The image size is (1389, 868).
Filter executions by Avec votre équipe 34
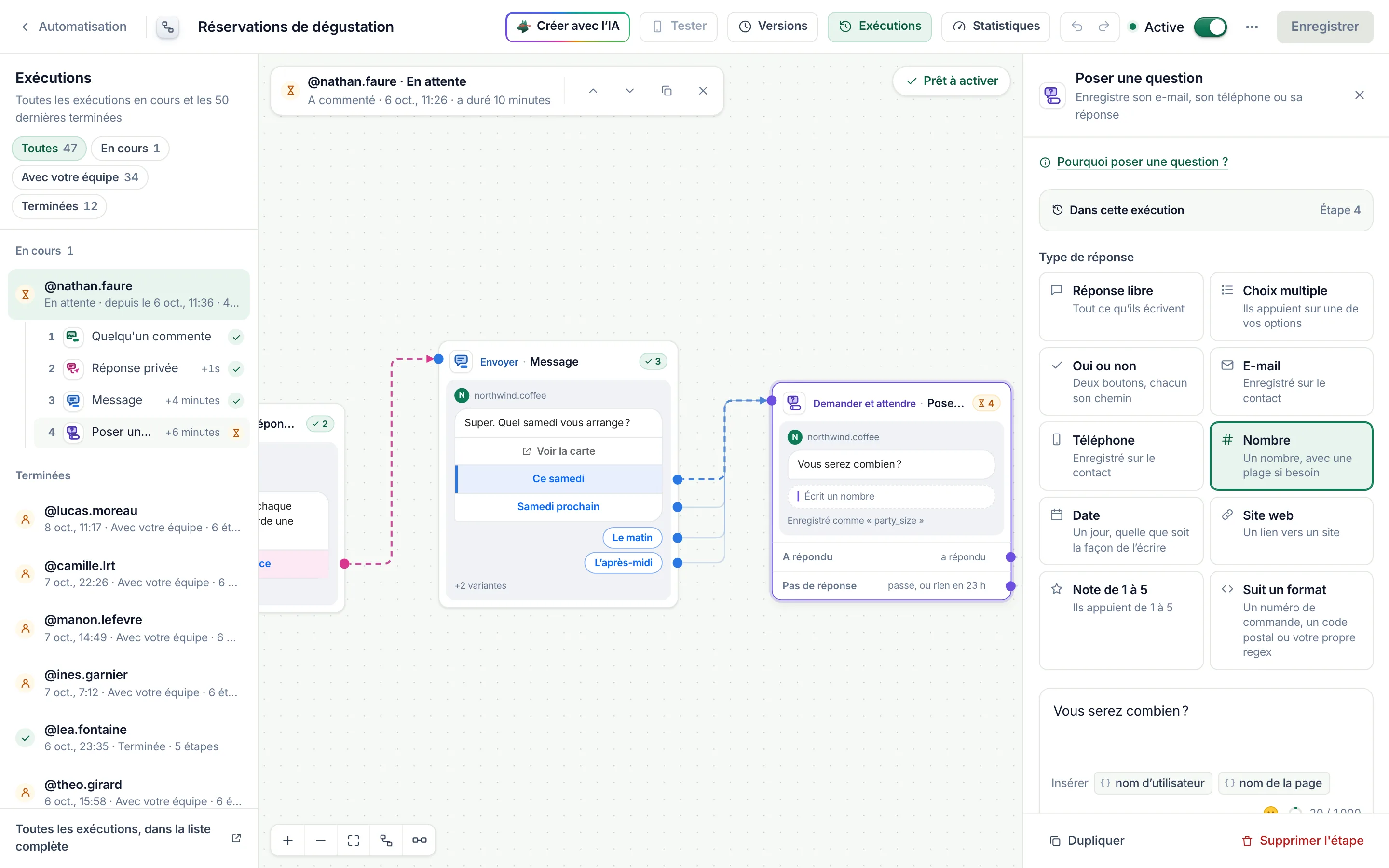(x=79, y=177)
